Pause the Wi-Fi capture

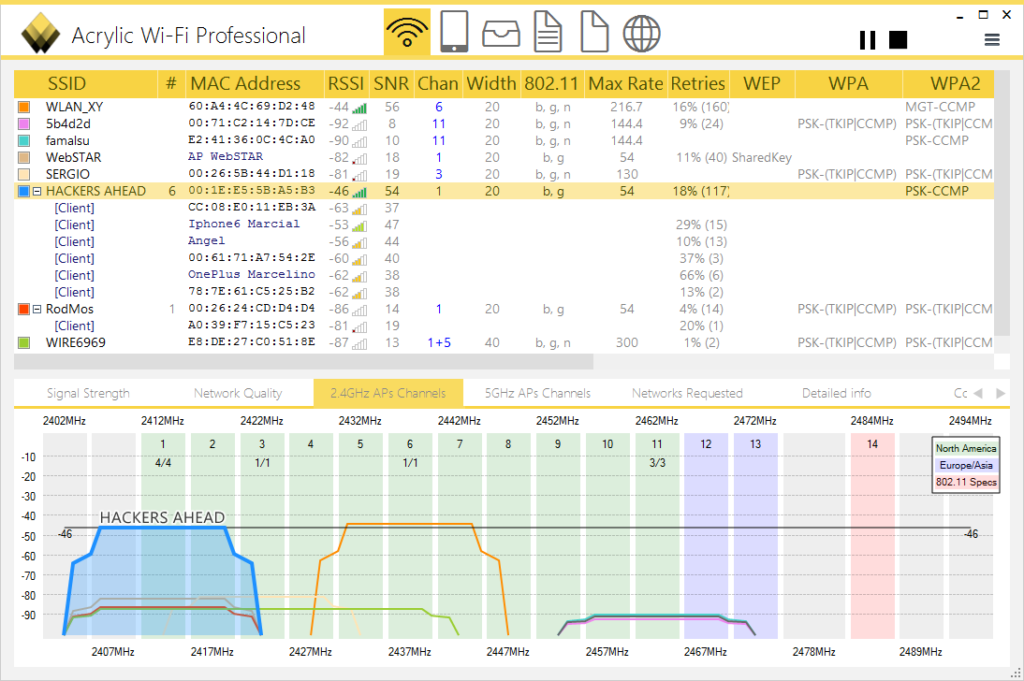(x=866, y=39)
